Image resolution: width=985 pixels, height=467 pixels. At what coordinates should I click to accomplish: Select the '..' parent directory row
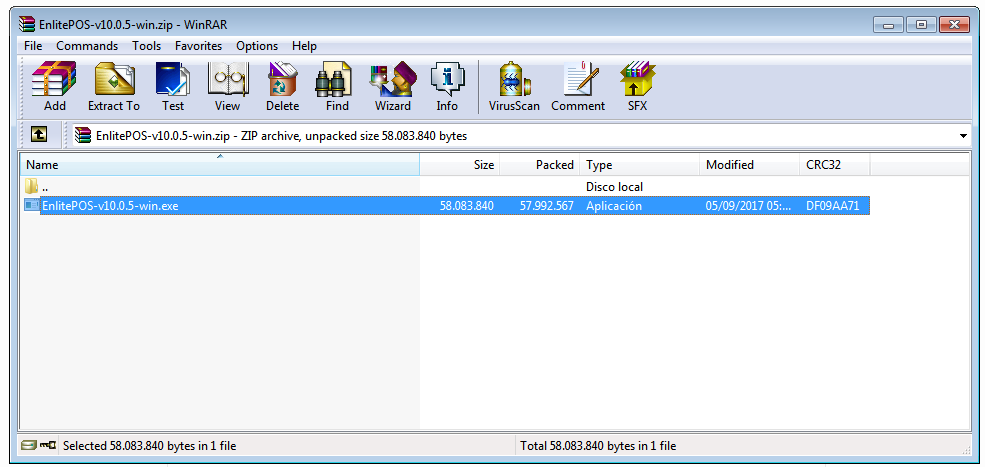point(445,187)
